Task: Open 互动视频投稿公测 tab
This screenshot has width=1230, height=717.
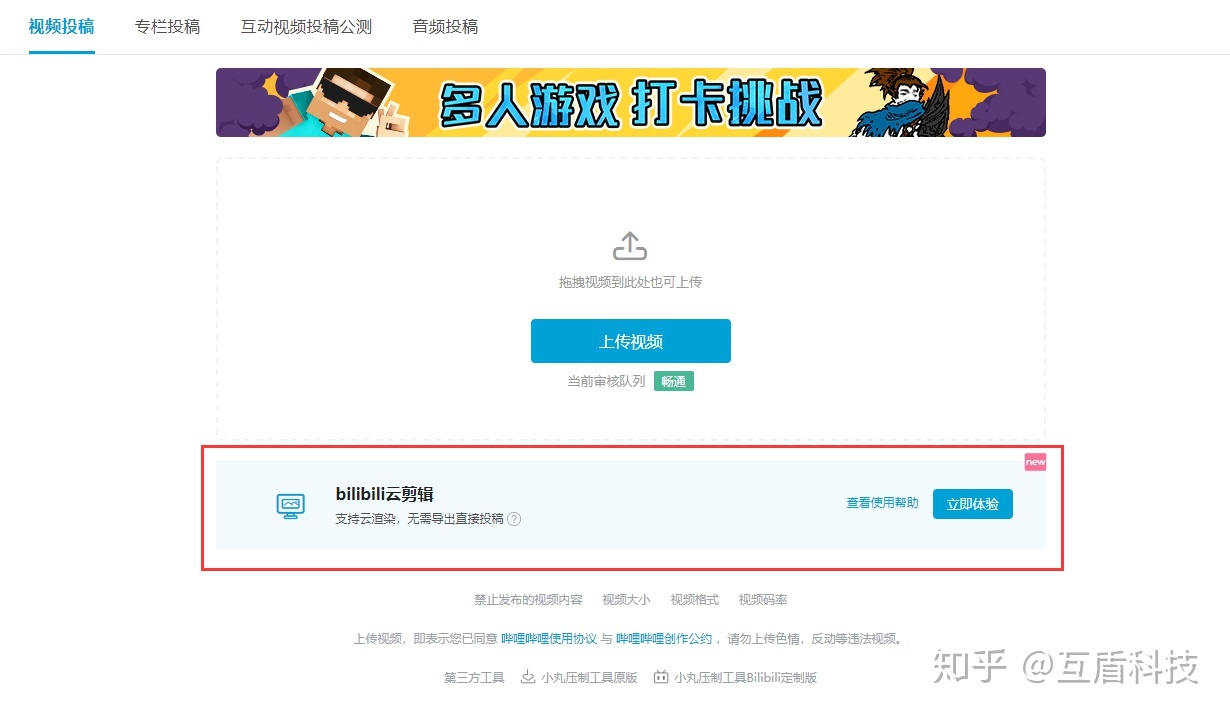Action: (306, 27)
